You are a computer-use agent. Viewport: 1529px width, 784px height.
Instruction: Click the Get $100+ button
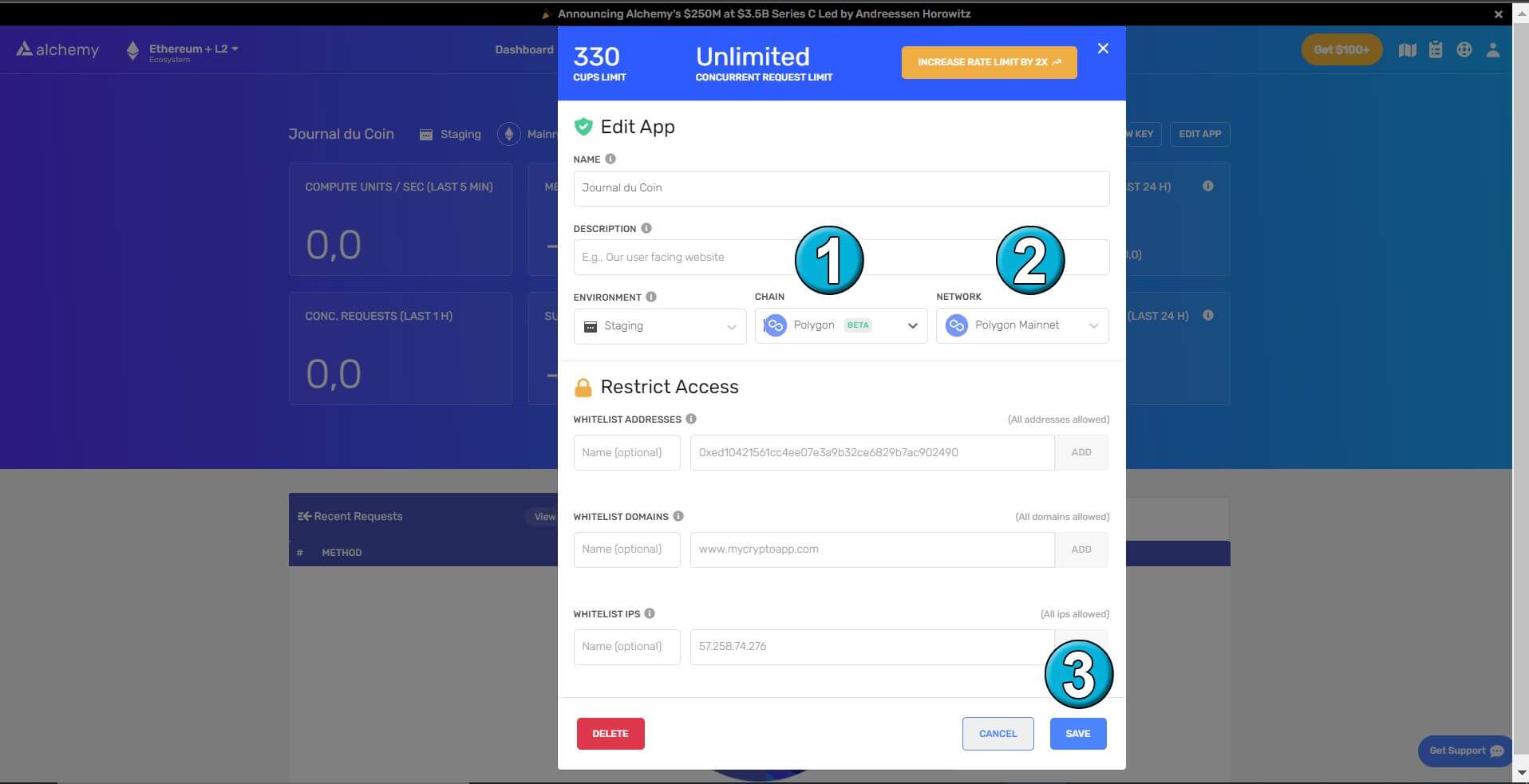[x=1341, y=49]
